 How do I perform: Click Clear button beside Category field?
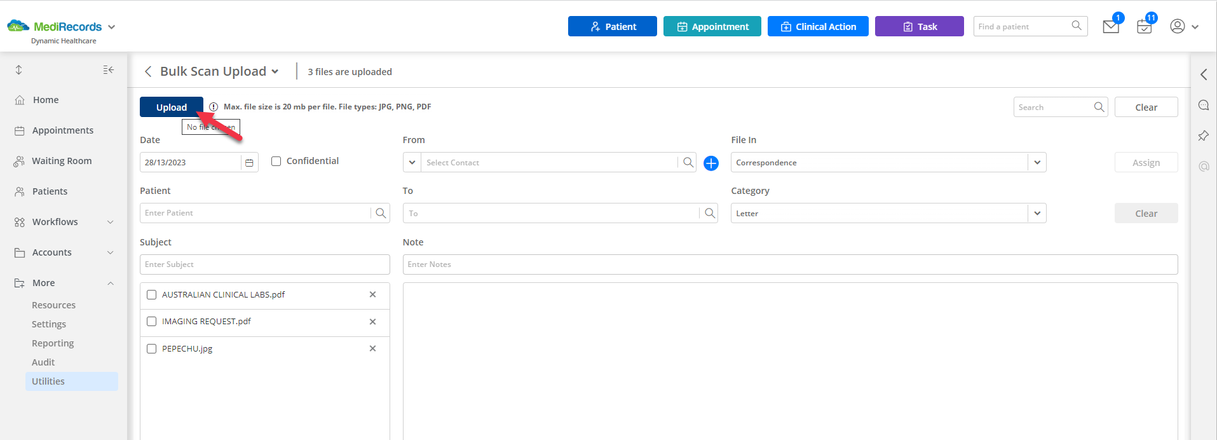tap(1146, 213)
